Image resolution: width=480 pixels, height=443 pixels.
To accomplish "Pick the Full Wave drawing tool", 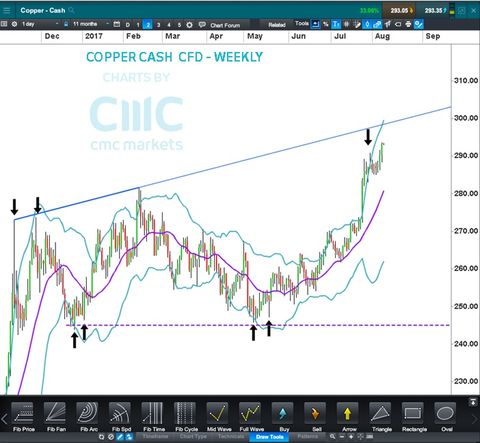I will pos(251,417).
